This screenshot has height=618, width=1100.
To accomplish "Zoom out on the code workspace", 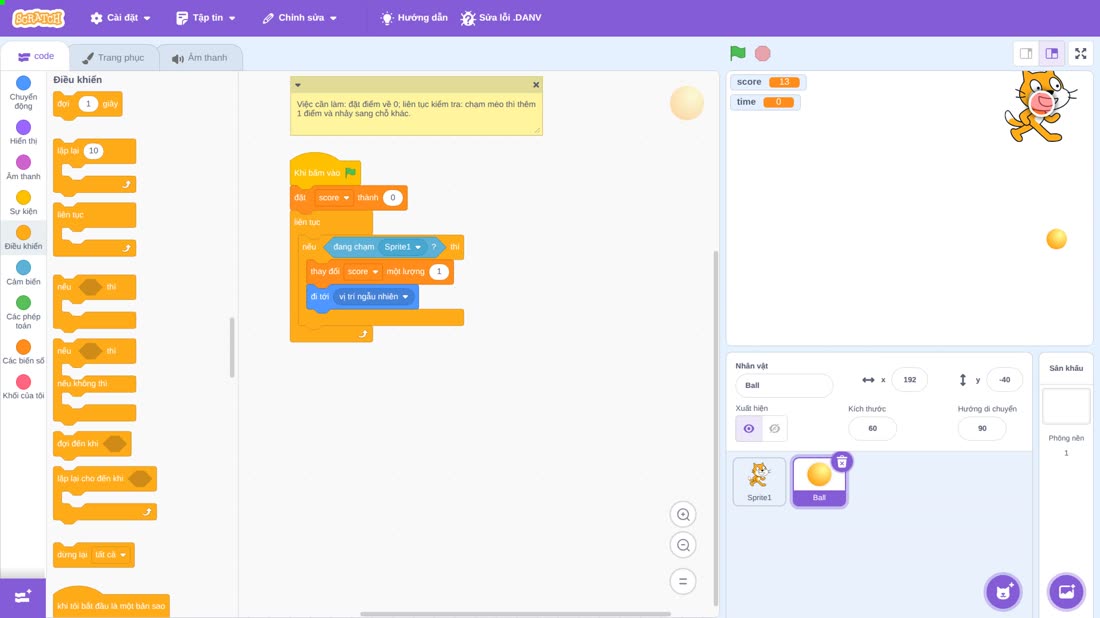I will [x=683, y=545].
